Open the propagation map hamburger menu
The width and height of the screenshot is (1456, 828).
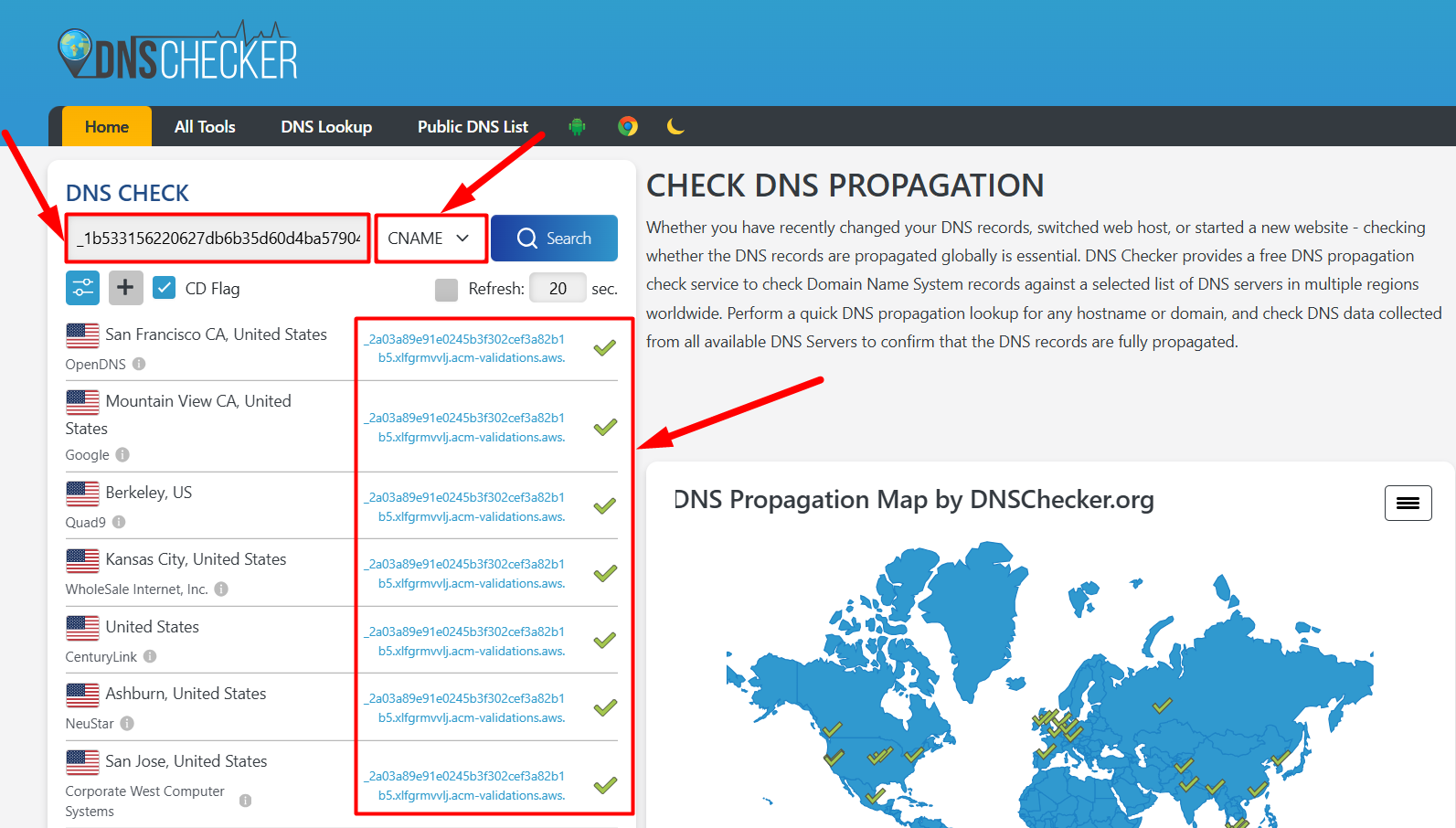click(x=1408, y=503)
